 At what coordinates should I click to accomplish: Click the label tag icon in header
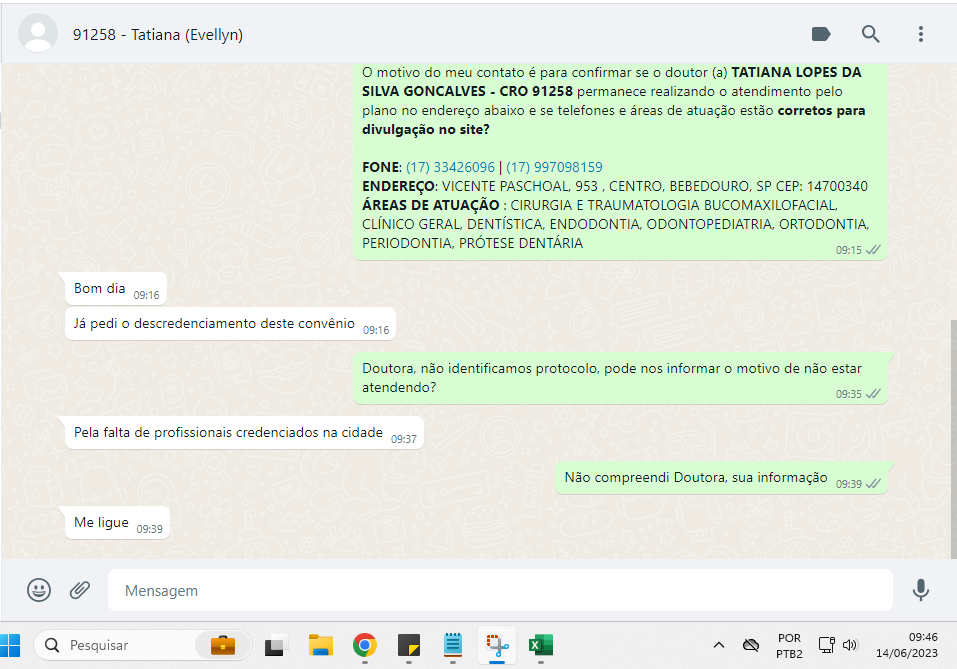(821, 34)
